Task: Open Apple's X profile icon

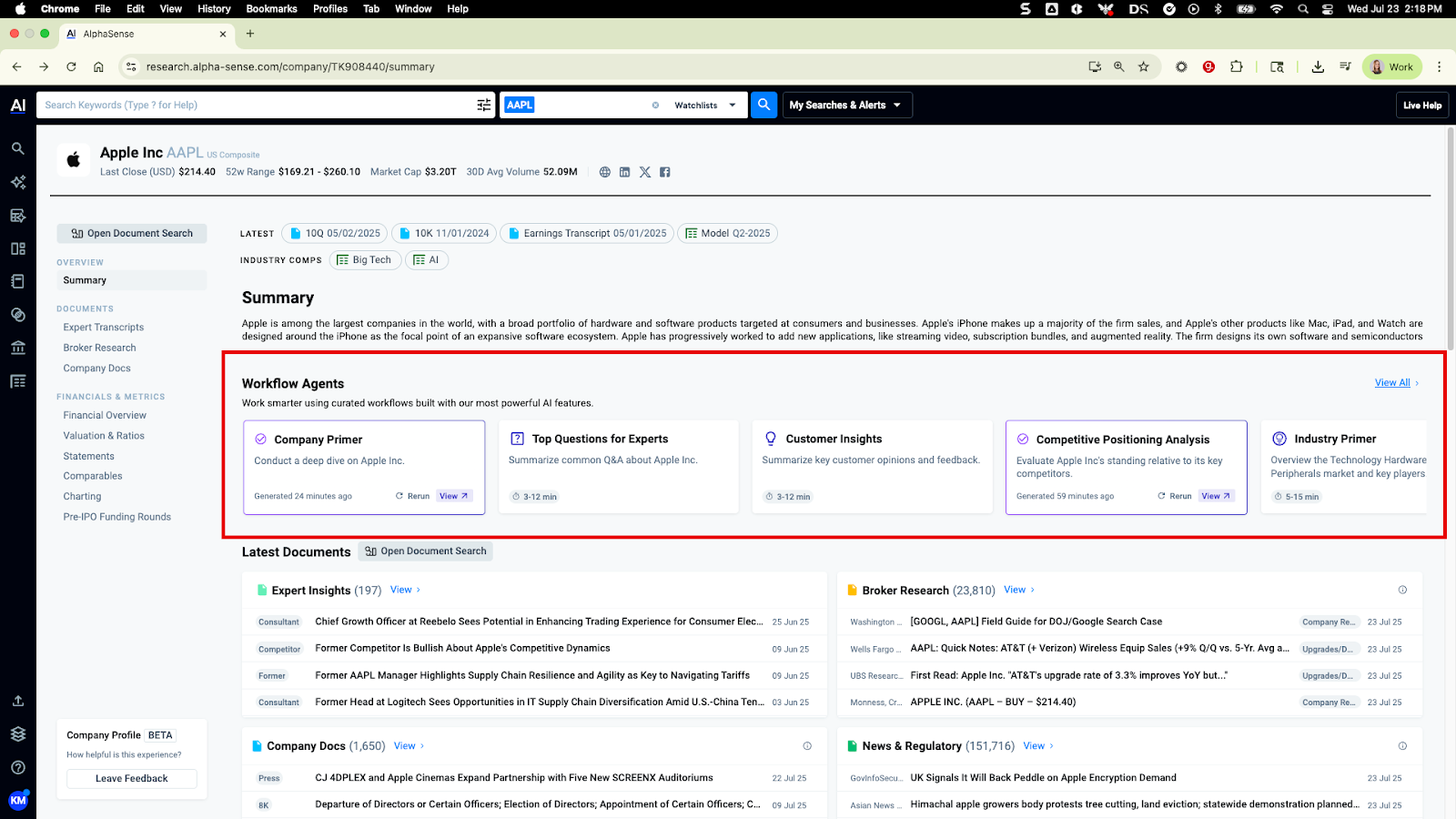Action: tap(645, 172)
